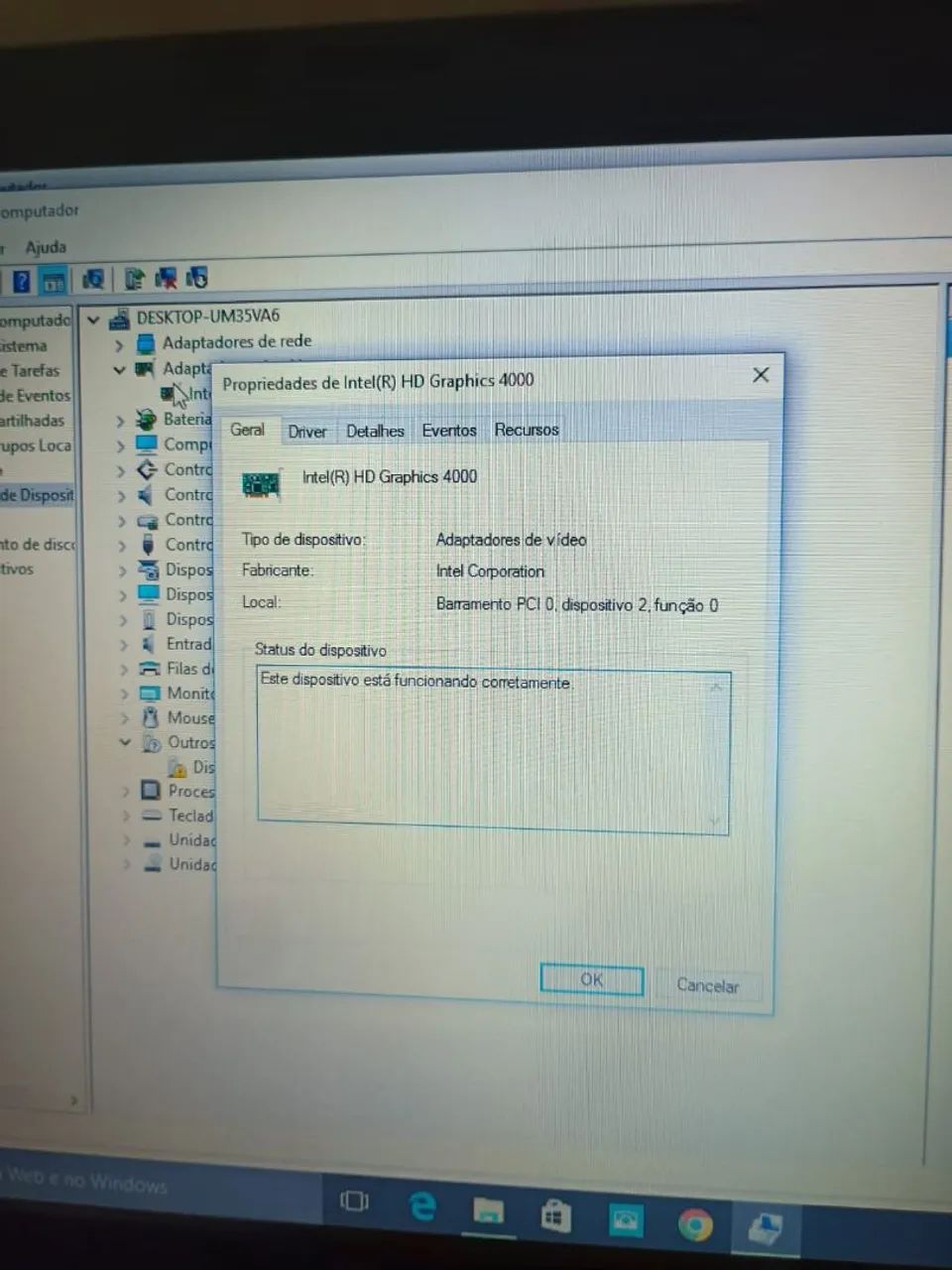Image resolution: width=952 pixels, height=1270 pixels.
Task: Click the Baterias battery icon in the device tree
Action: (146, 419)
